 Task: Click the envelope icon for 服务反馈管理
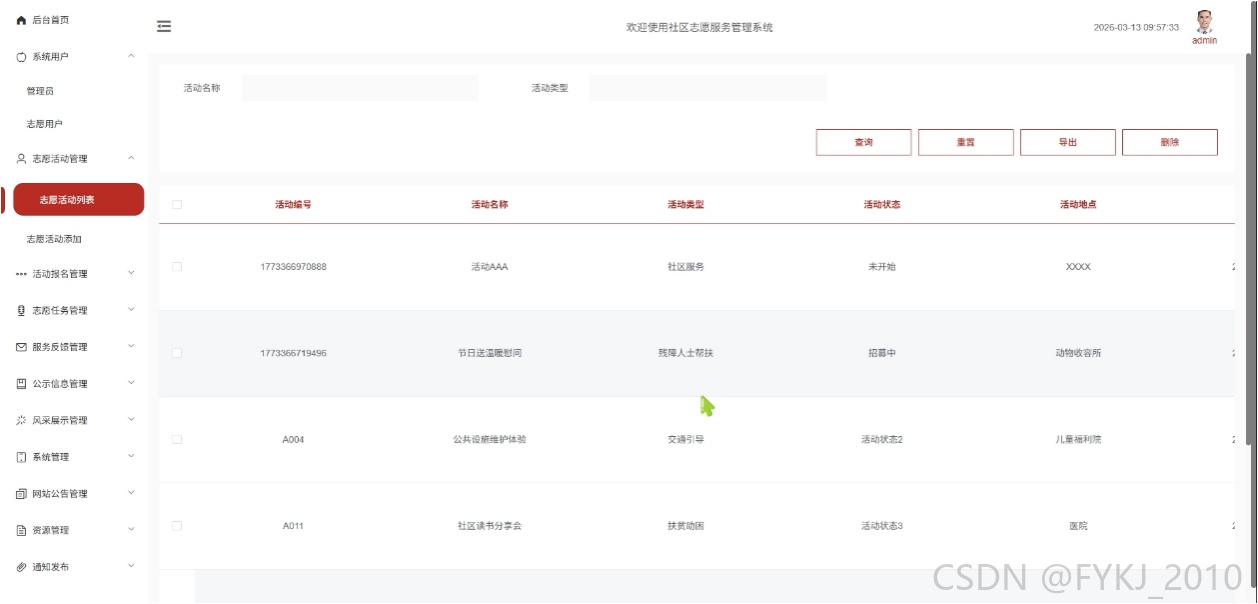21,347
